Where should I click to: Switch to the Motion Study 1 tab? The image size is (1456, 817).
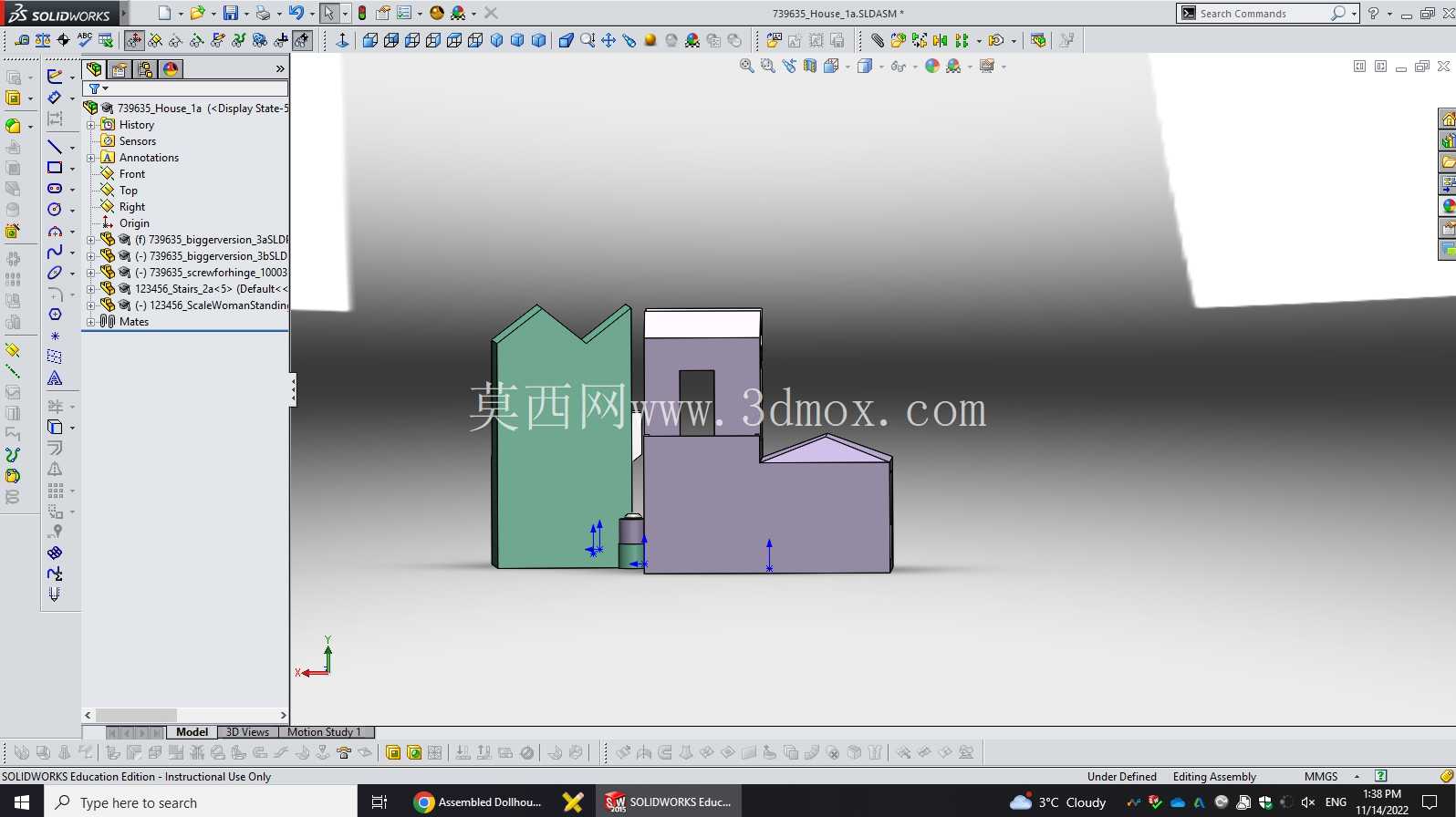coord(325,732)
